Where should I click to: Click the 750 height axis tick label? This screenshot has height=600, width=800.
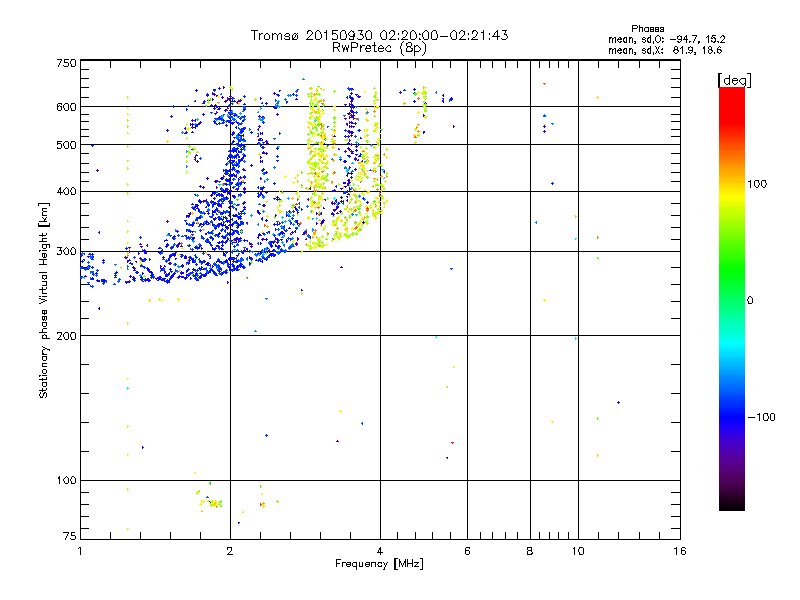[x=67, y=64]
